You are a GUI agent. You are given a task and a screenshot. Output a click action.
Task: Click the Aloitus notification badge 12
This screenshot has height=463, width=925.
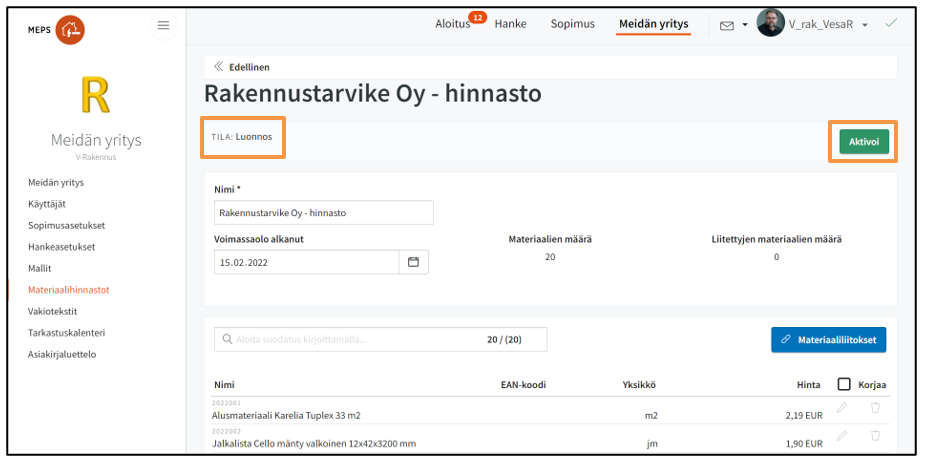point(477,18)
